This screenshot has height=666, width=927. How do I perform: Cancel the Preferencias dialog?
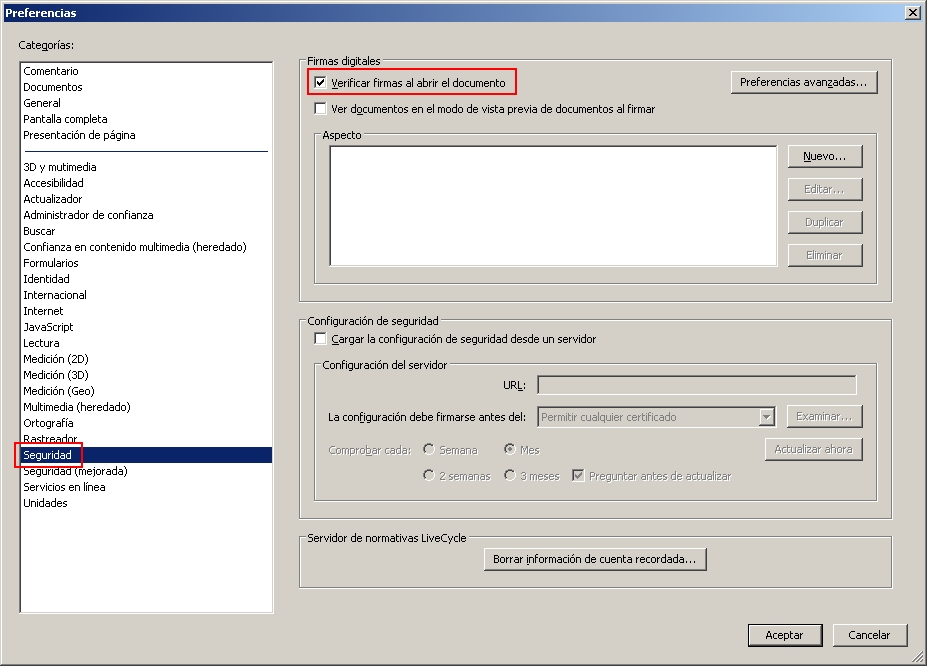pyautogui.click(x=869, y=635)
